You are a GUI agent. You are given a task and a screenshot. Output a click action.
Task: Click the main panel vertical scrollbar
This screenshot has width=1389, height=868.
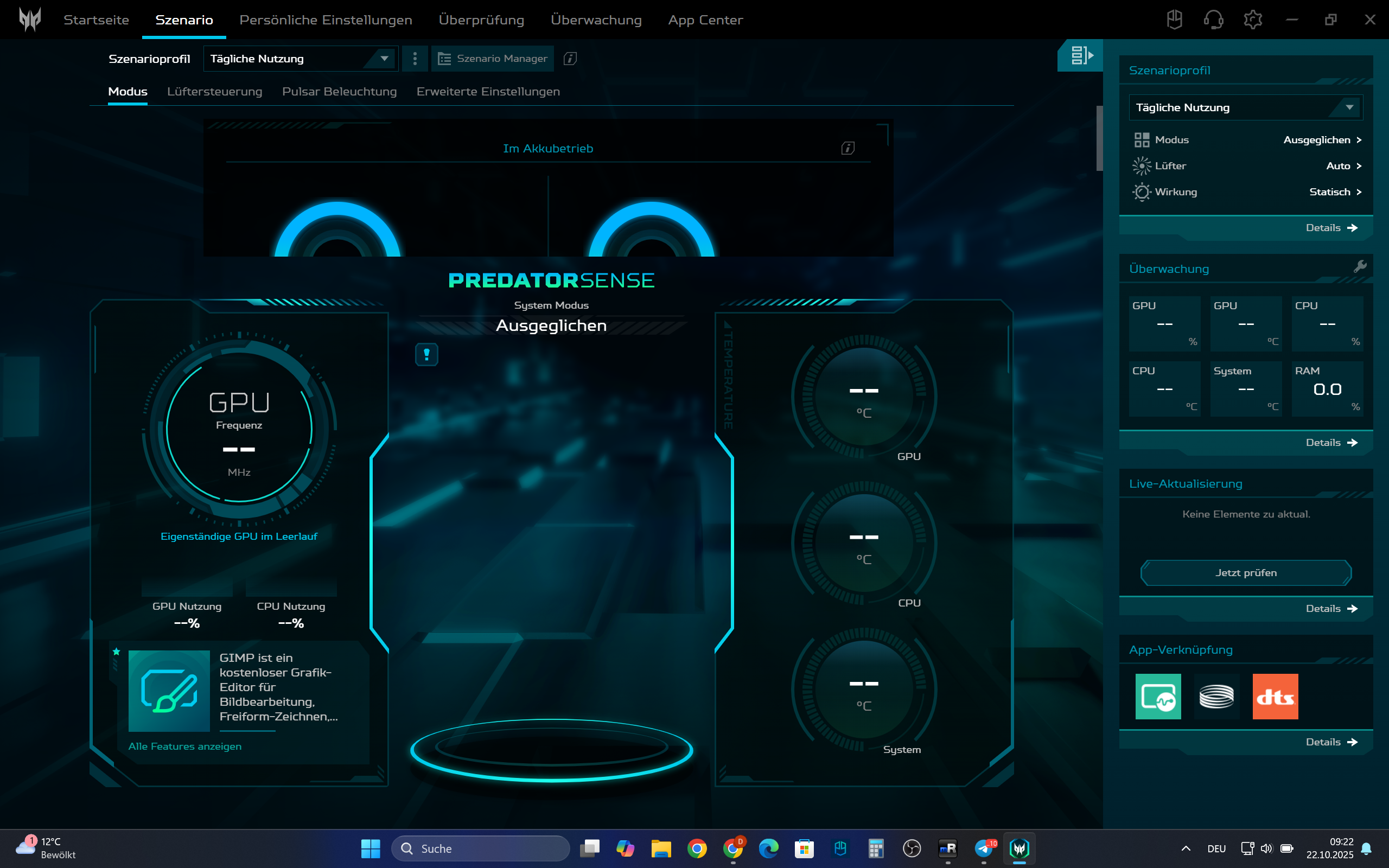(1099, 138)
